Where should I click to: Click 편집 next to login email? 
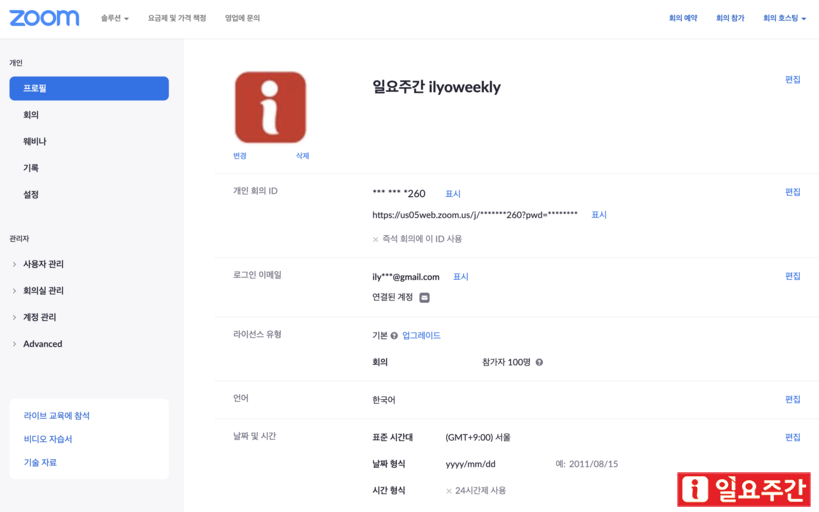pyautogui.click(x=792, y=276)
